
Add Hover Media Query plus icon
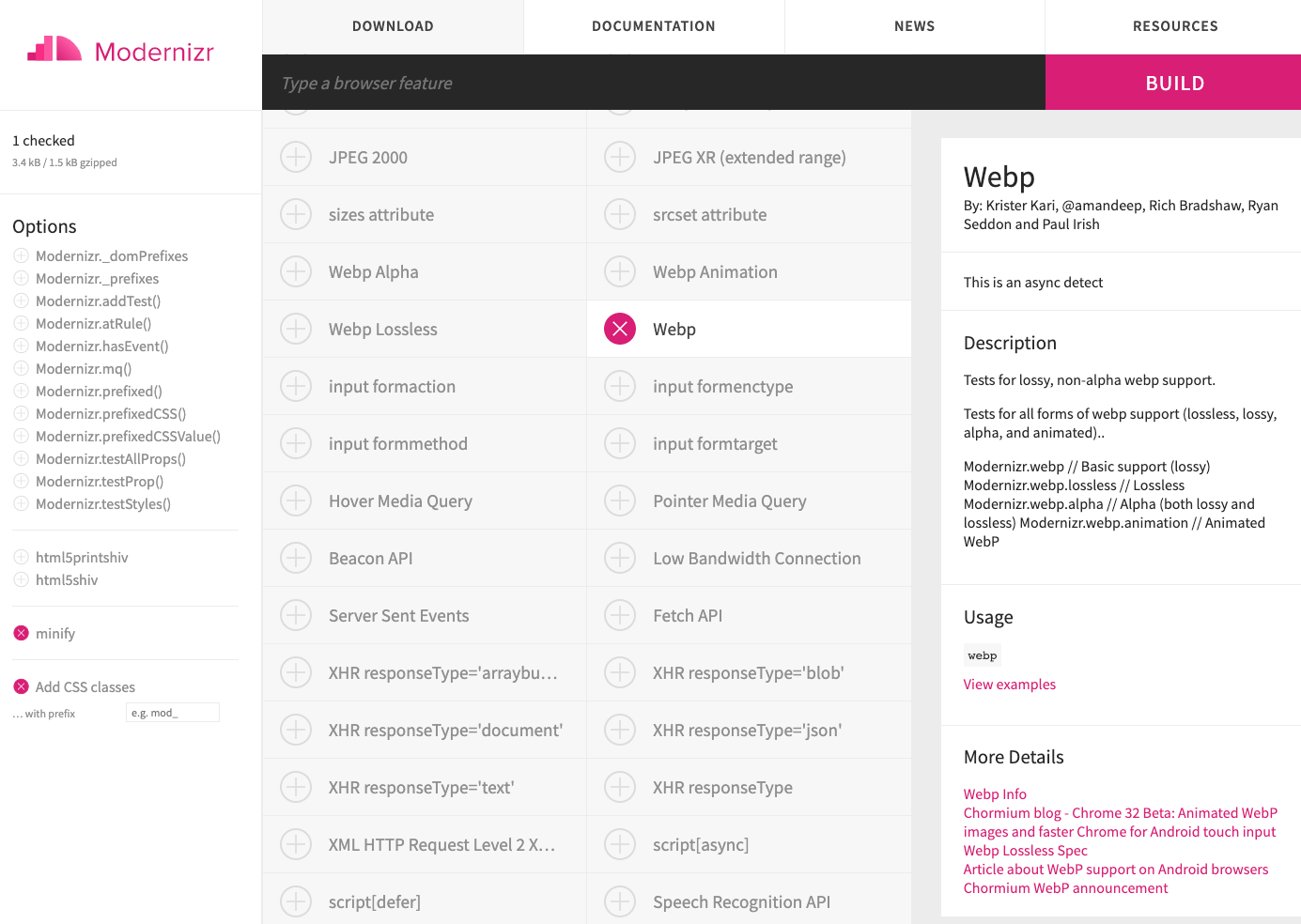coord(296,500)
